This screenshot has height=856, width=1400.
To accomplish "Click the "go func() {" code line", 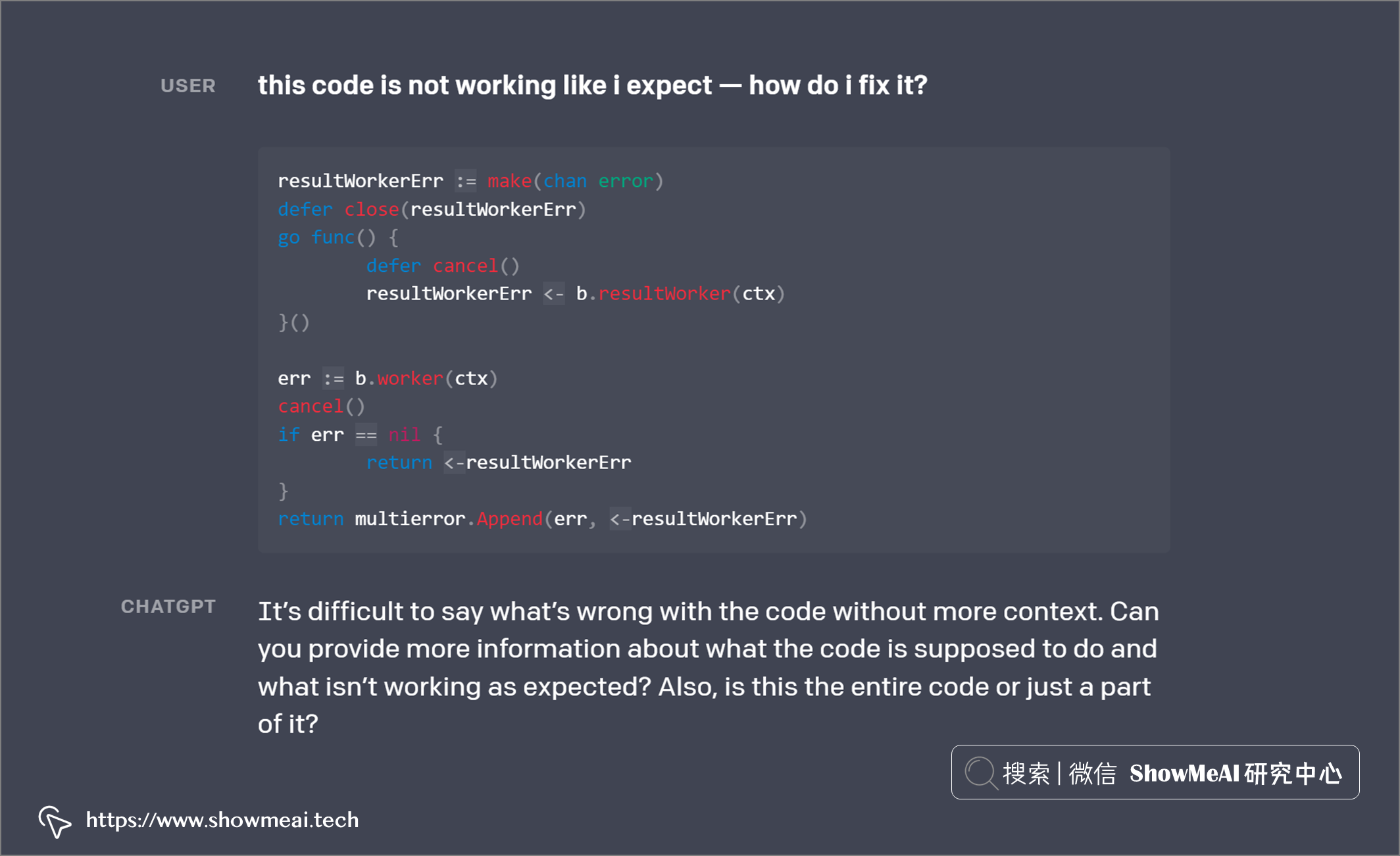I will click(x=337, y=238).
